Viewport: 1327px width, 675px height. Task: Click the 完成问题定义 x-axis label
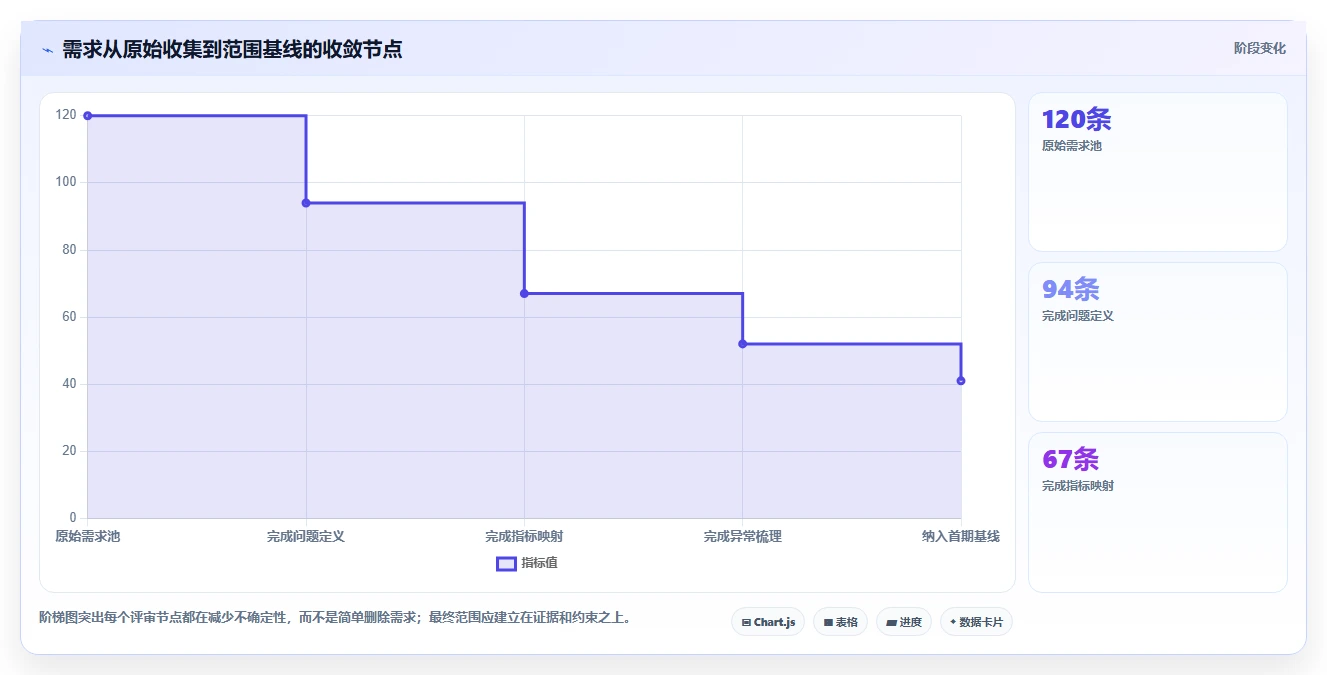tap(306, 536)
